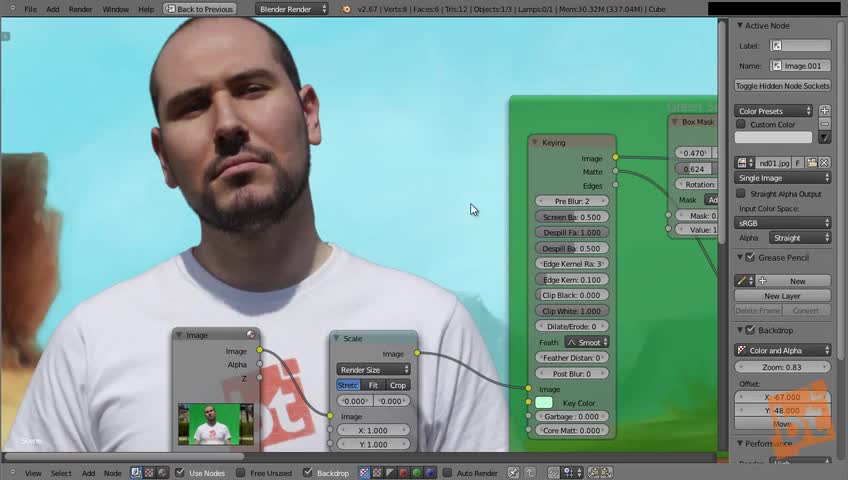Click the Image node thumbnail preview
The height and width of the screenshot is (480, 848).
pyautogui.click(x=216, y=424)
